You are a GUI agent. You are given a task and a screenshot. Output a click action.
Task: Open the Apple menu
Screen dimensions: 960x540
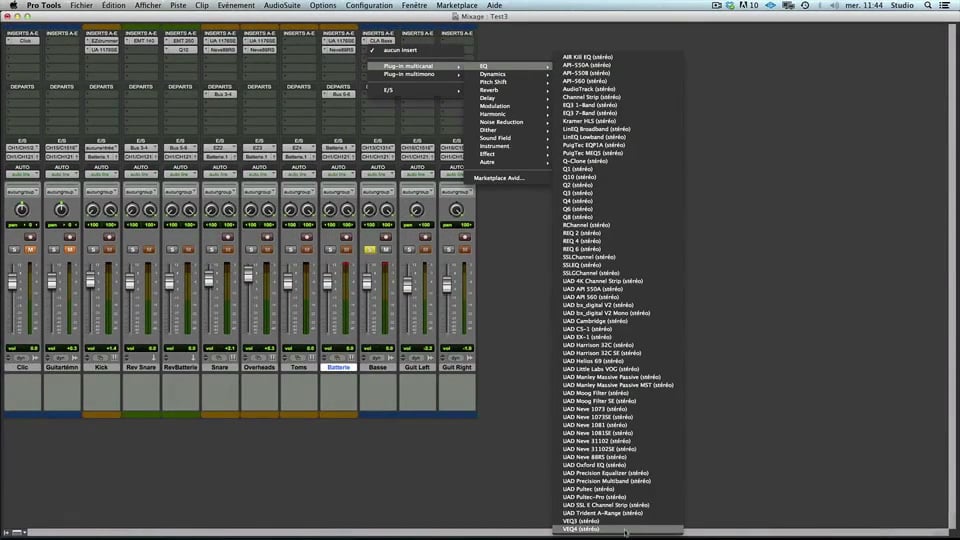coord(13,5)
